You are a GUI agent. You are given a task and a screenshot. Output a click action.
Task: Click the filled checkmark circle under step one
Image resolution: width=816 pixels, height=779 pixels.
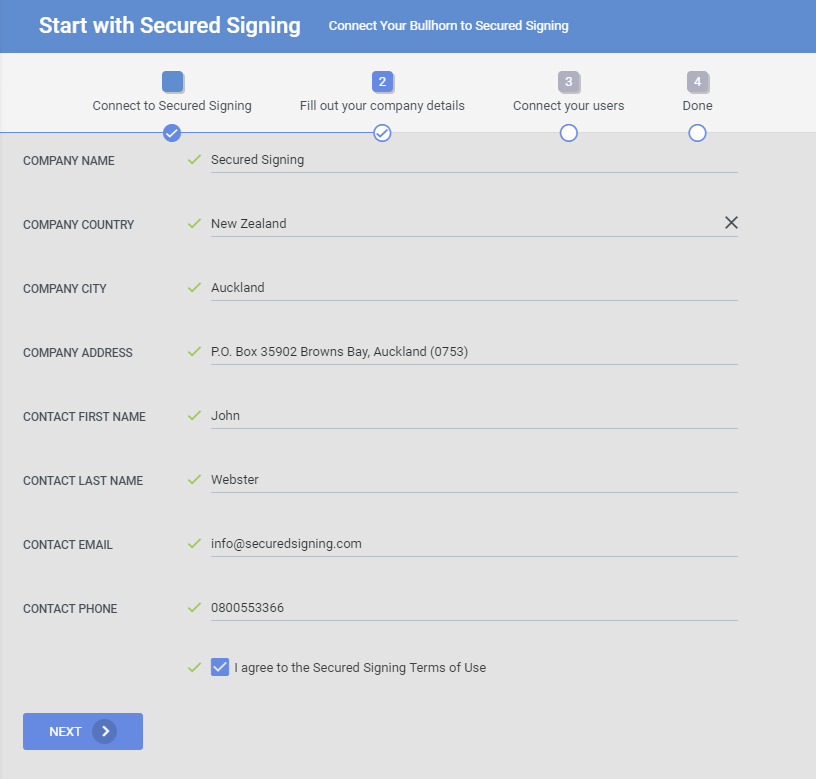click(x=172, y=133)
